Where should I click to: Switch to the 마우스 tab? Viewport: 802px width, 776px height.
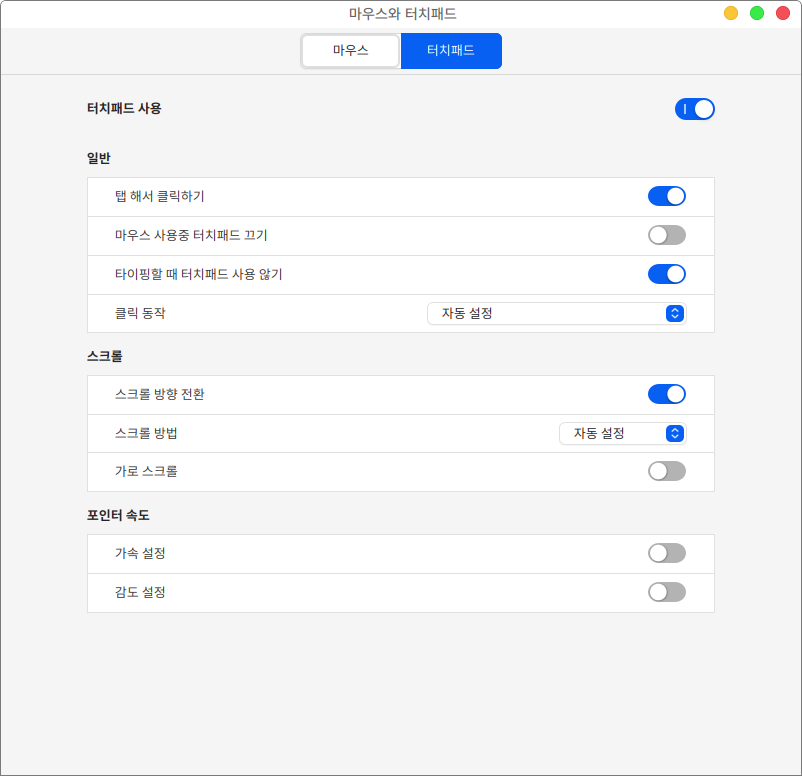click(x=351, y=50)
